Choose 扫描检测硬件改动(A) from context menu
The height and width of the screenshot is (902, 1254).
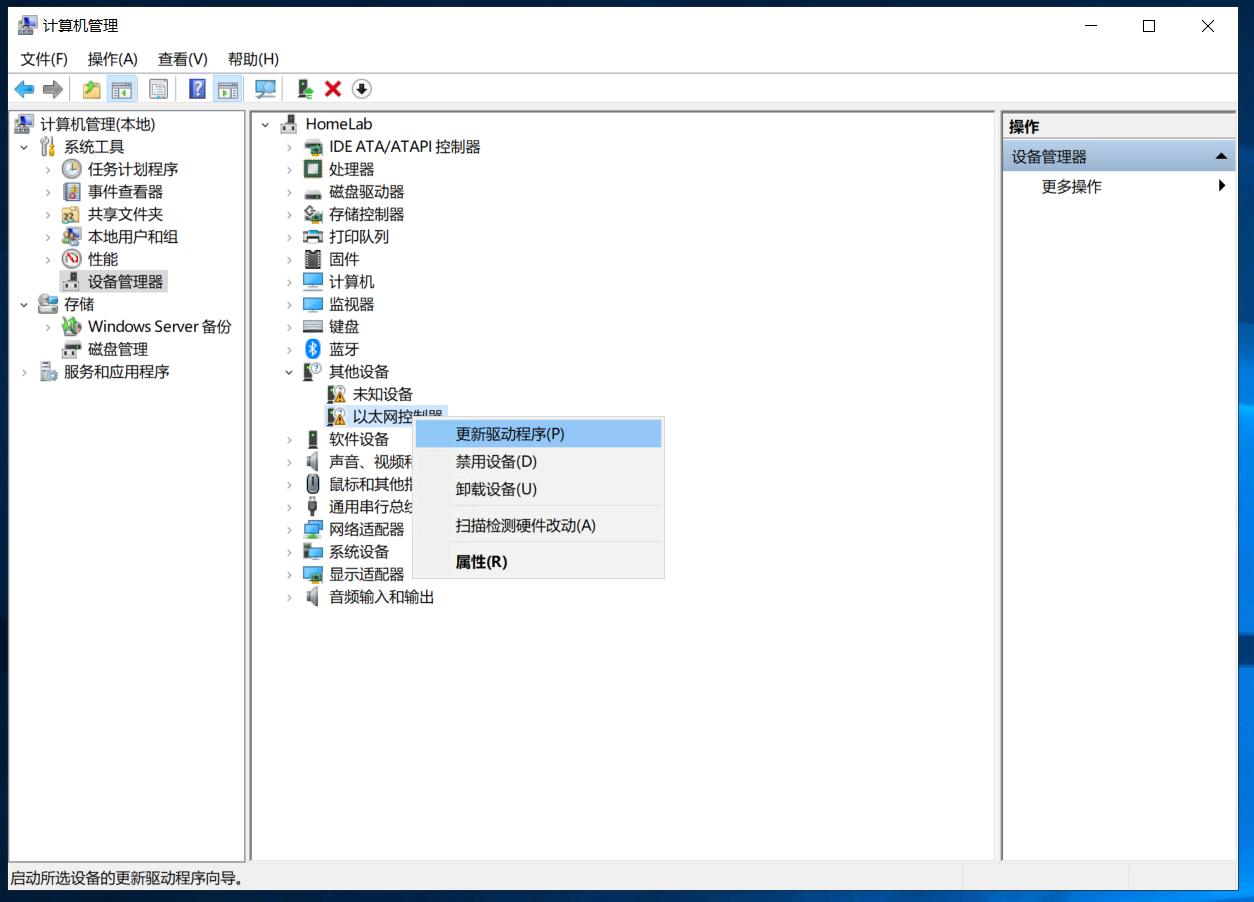pos(538,525)
